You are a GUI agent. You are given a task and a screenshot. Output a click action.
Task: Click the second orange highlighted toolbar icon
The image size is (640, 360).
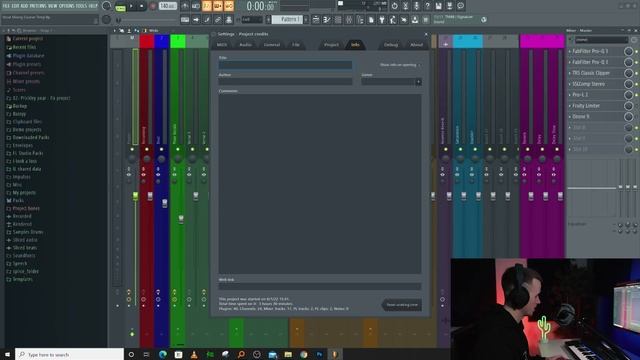(218, 6)
